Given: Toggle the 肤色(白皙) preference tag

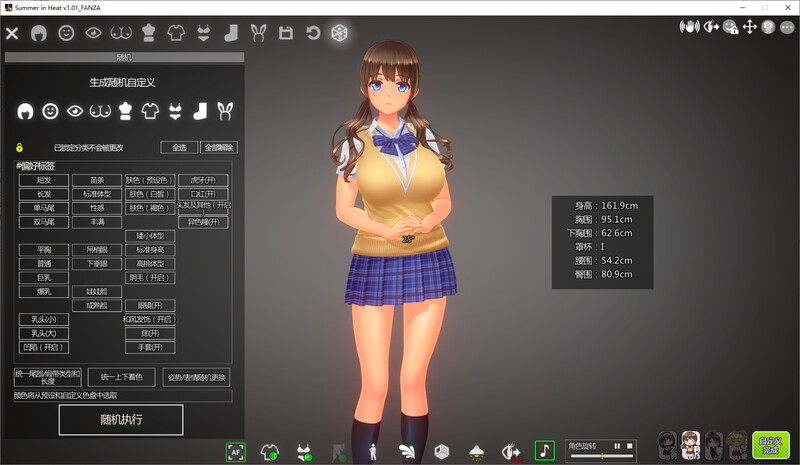Looking at the screenshot, I should coord(150,194).
